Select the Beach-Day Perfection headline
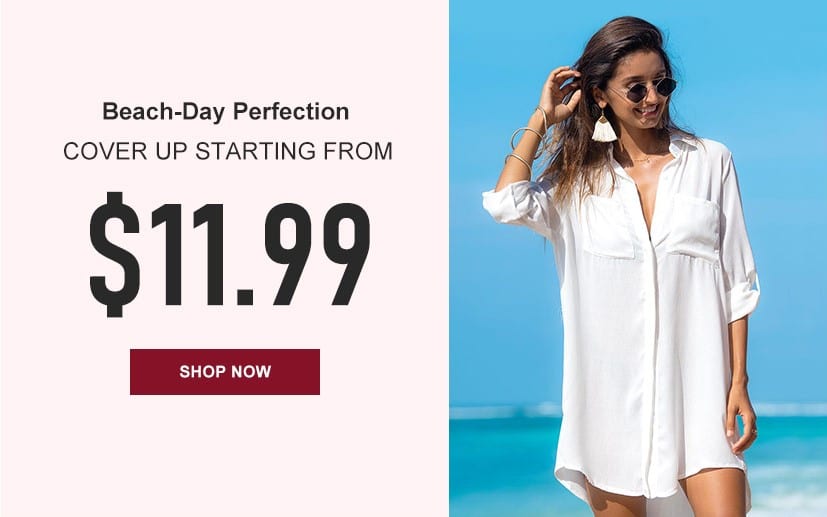 226,112
